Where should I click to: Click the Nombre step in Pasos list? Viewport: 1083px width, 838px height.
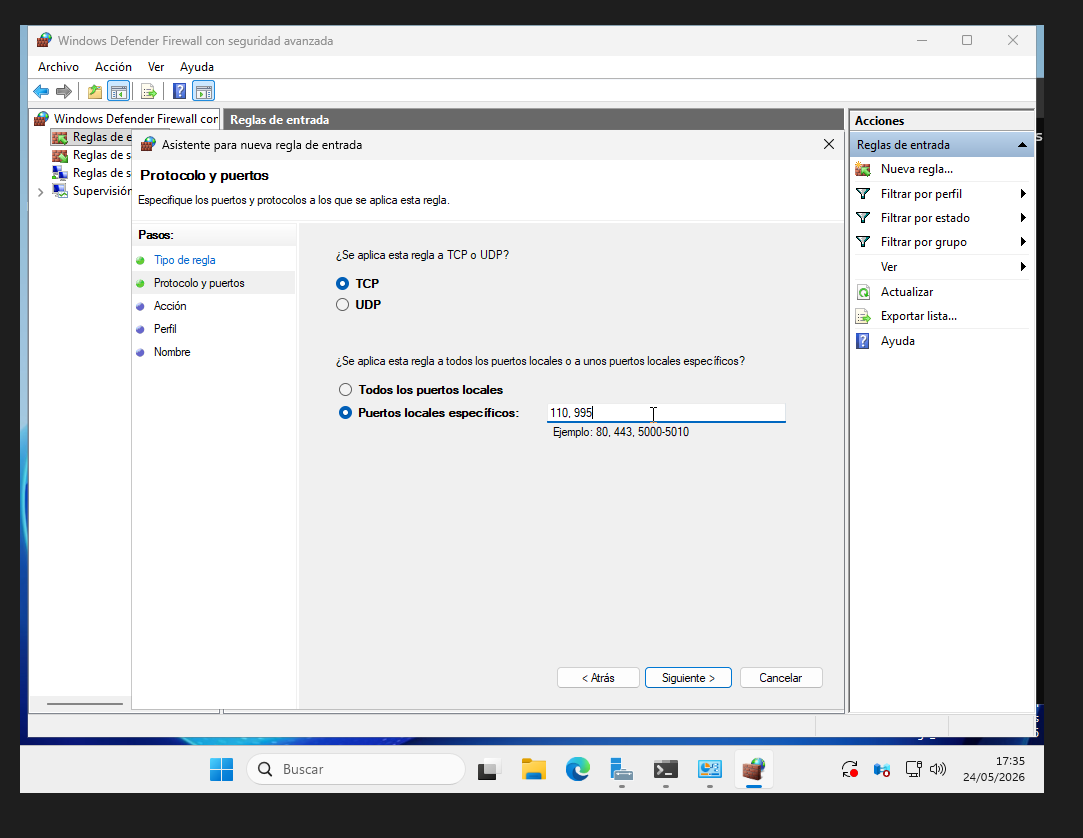tap(172, 352)
